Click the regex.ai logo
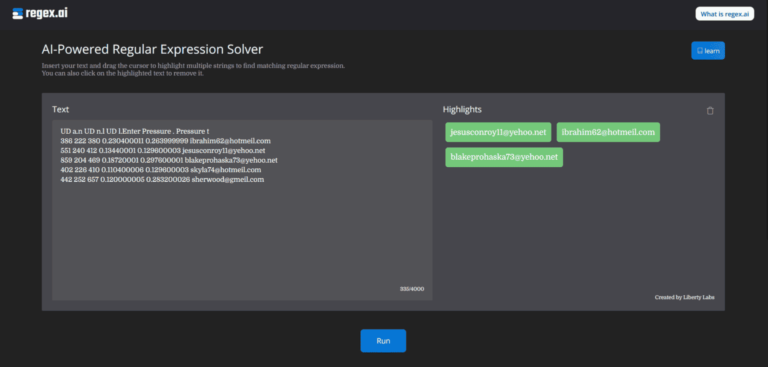Image resolution: width=768 pixels, height=367 pixels. pyautogui.click(x=40, y=13)
